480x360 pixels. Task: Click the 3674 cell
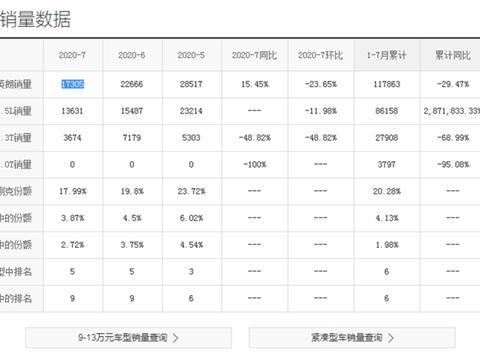point(72,138)
